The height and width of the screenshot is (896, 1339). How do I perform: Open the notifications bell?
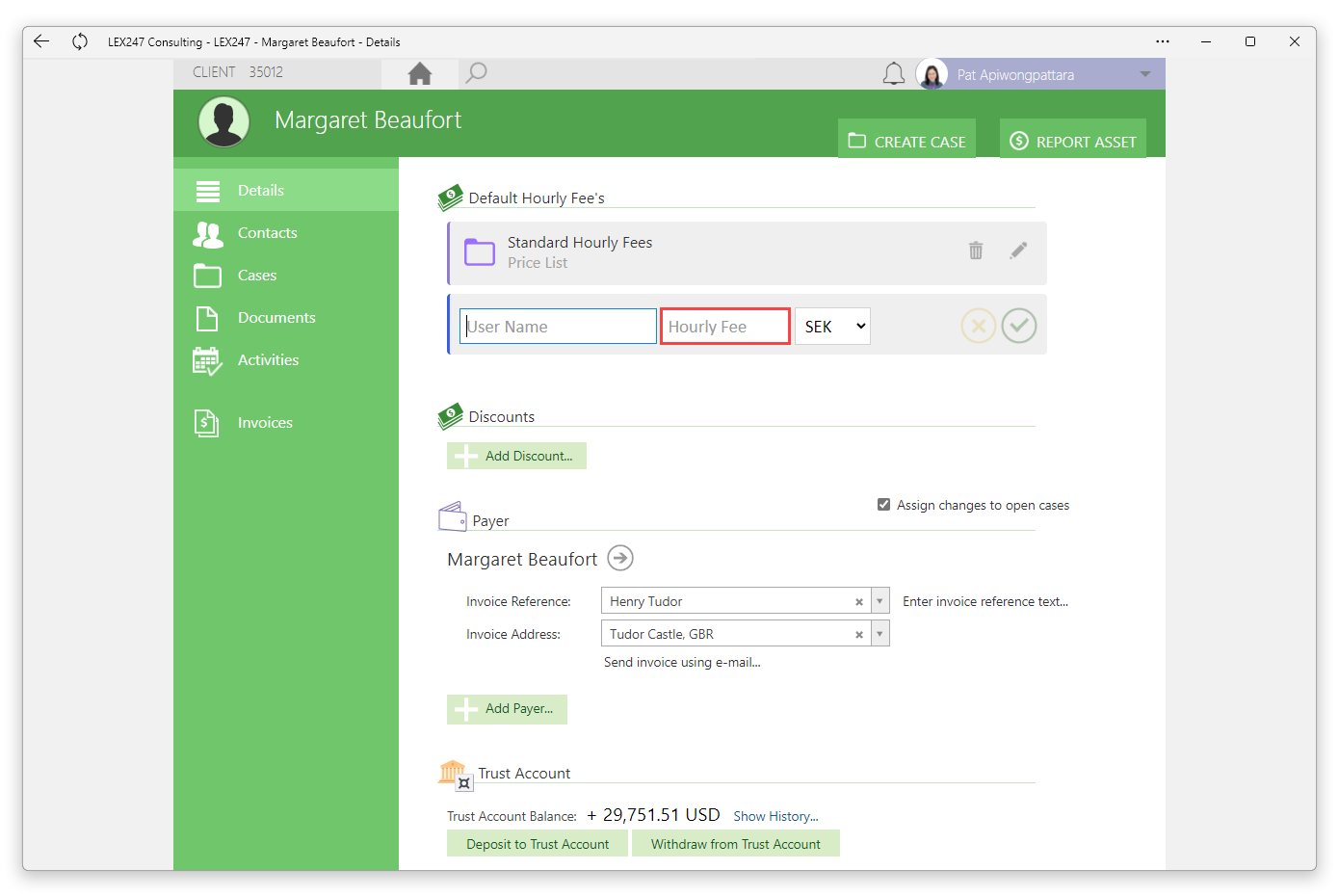click(894, 74)
